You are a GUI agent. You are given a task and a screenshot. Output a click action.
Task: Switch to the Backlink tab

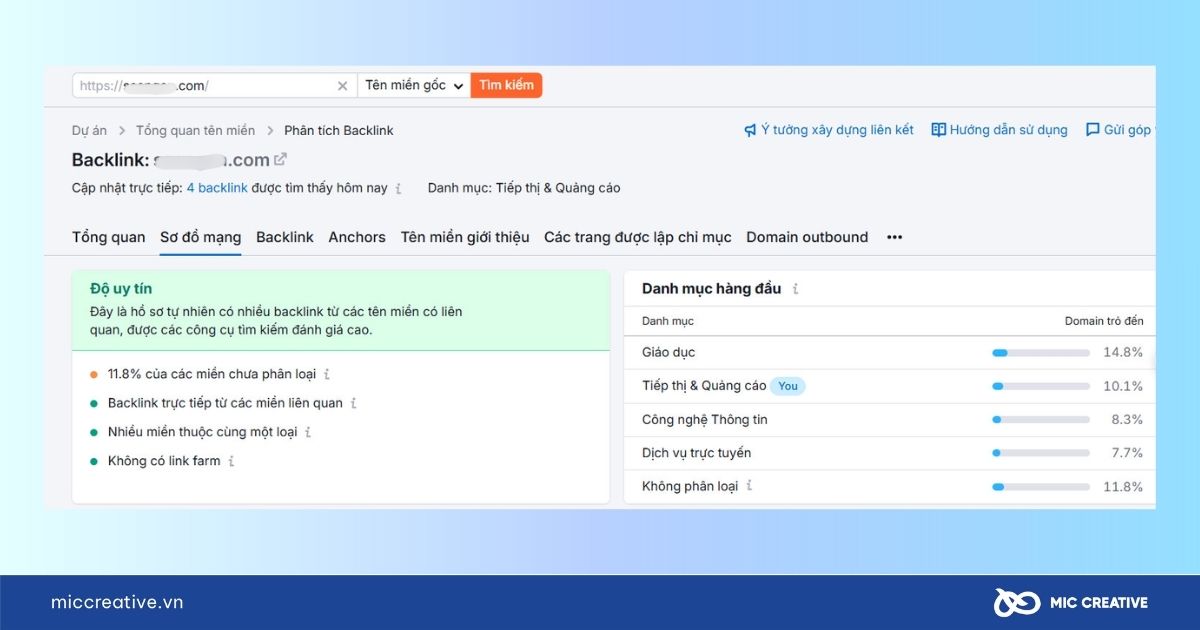[x=284, y=237]
